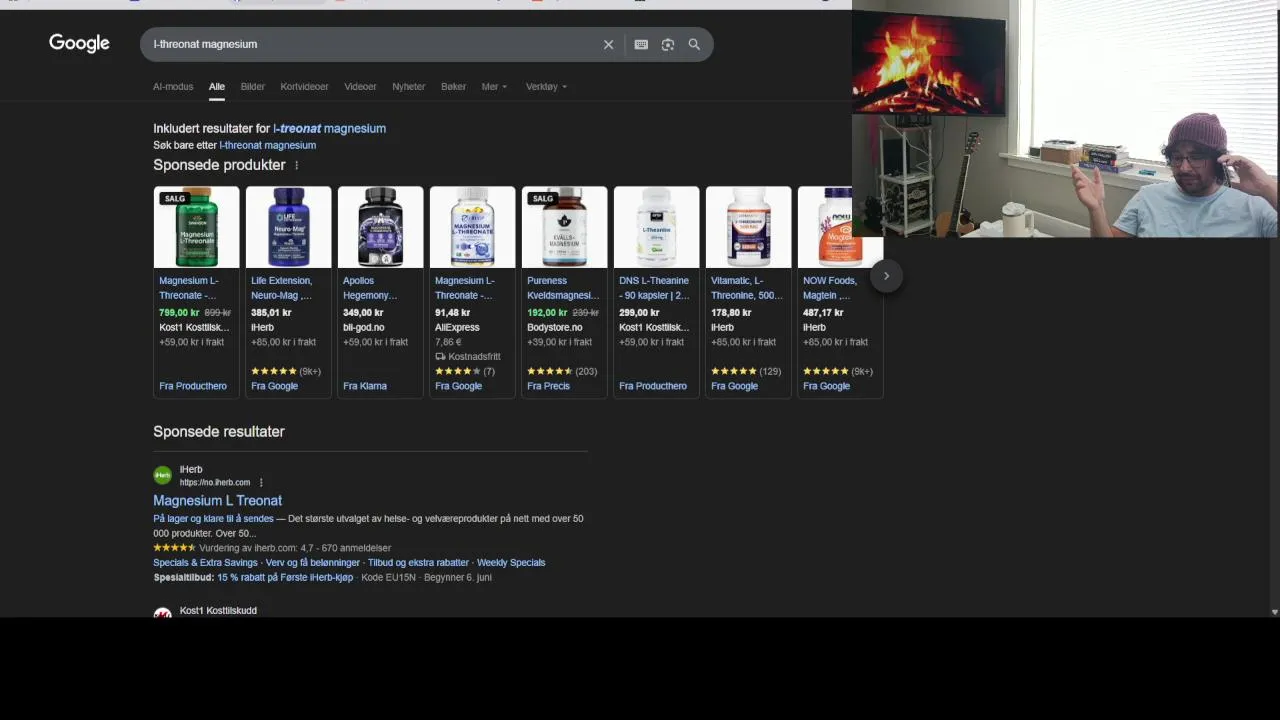Click the (203) rating count
Screen dimensions: 1280x720
click(x=586, y=371)
